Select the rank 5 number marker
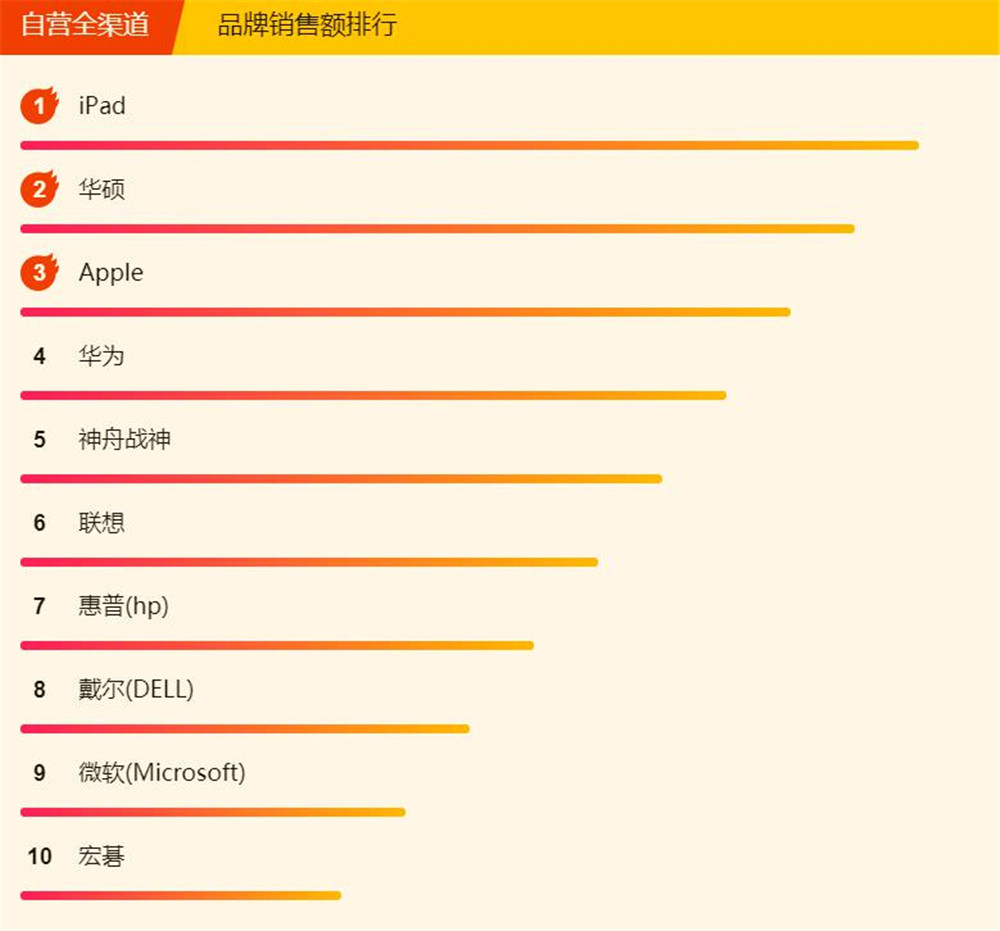This screenshot has width=1000, height=931. [39, 439]
